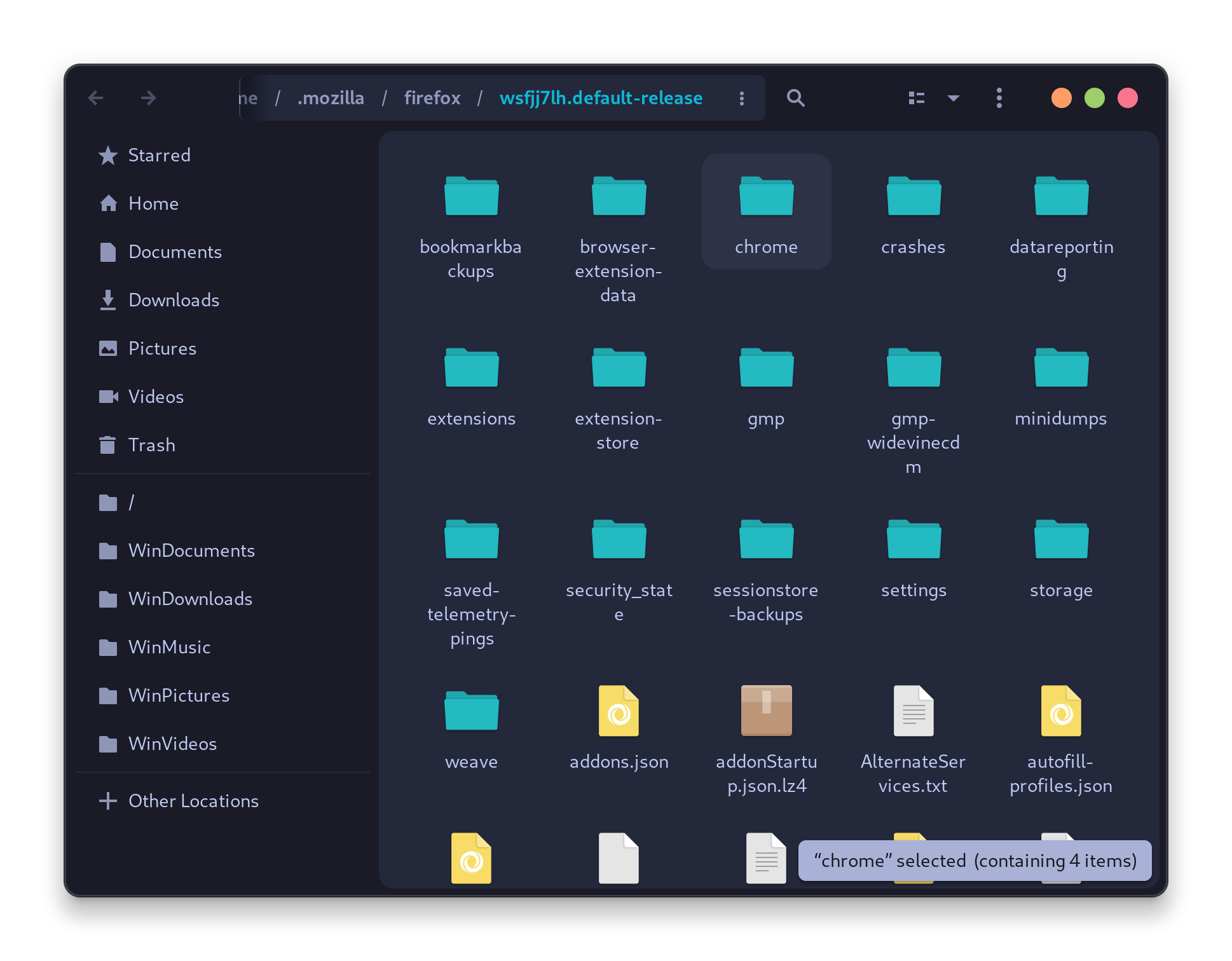Click the forward navigation arrow

[147, 98]
